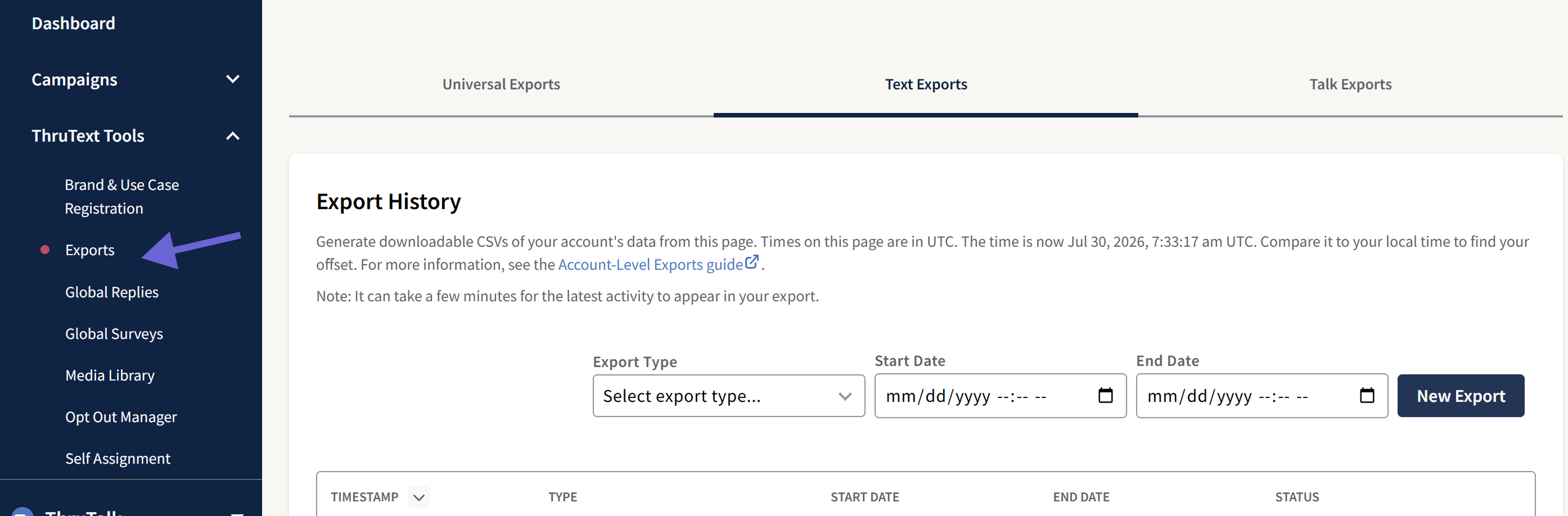Open Brand & Use Case Registration
1568x516 pixels.
(121, 197)
